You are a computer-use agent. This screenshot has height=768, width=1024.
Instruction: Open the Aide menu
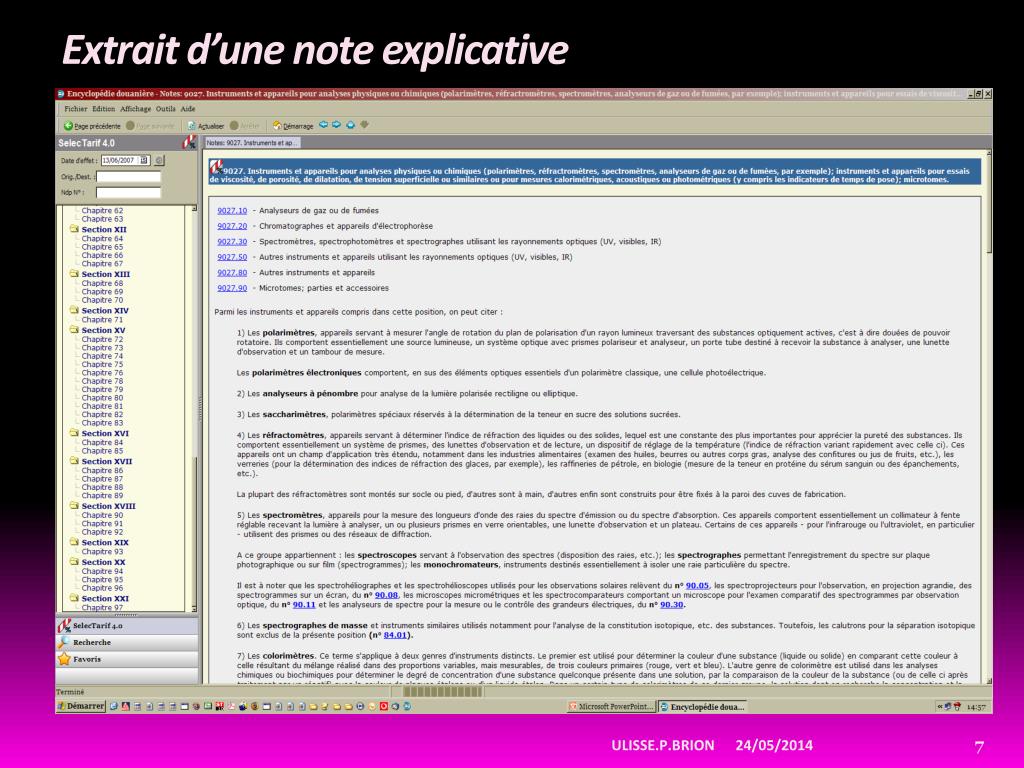(x=188, y=109)
